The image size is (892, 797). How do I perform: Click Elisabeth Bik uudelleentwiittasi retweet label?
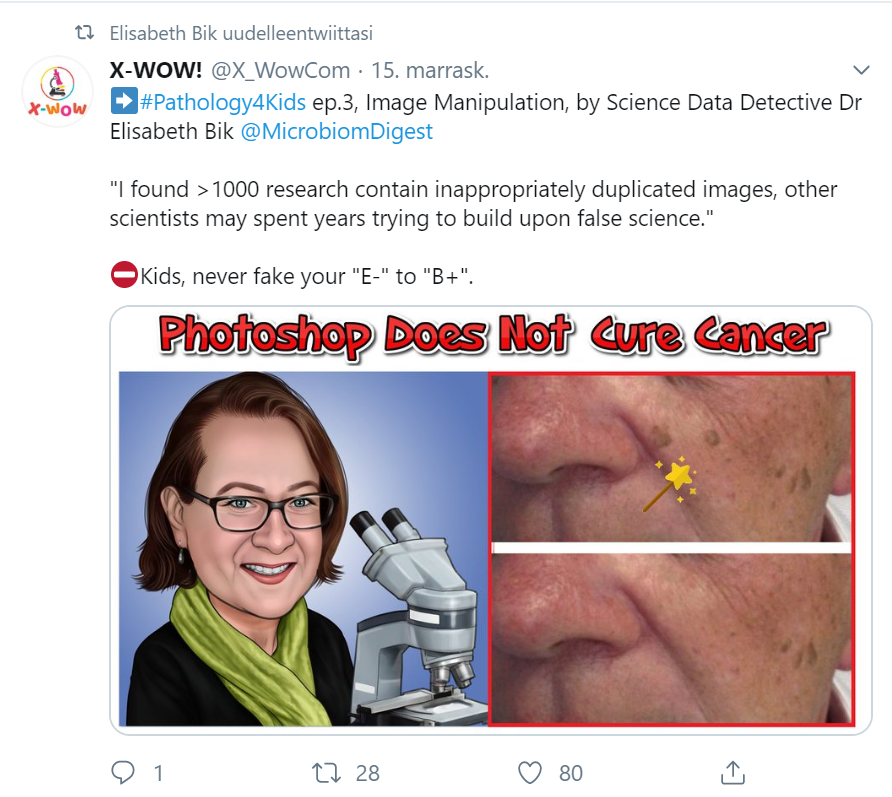241,33
